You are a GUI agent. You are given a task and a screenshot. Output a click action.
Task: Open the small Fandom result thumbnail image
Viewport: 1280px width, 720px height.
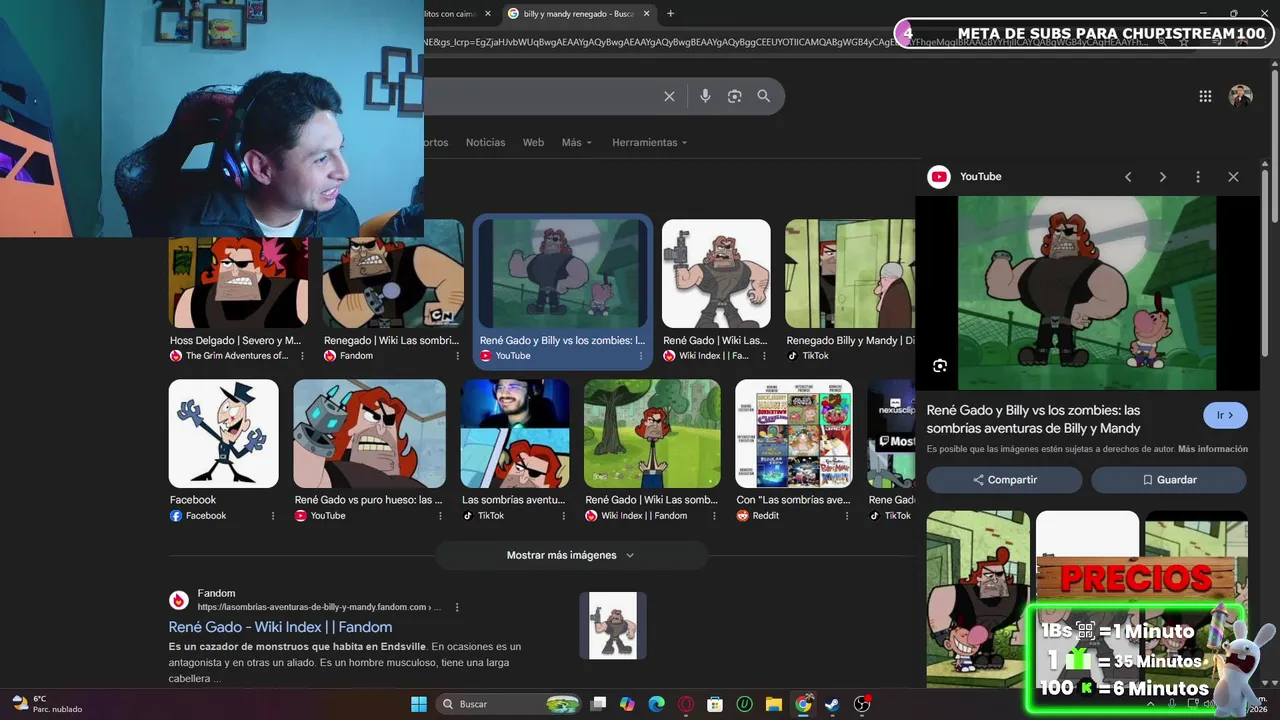click(613, 626)
